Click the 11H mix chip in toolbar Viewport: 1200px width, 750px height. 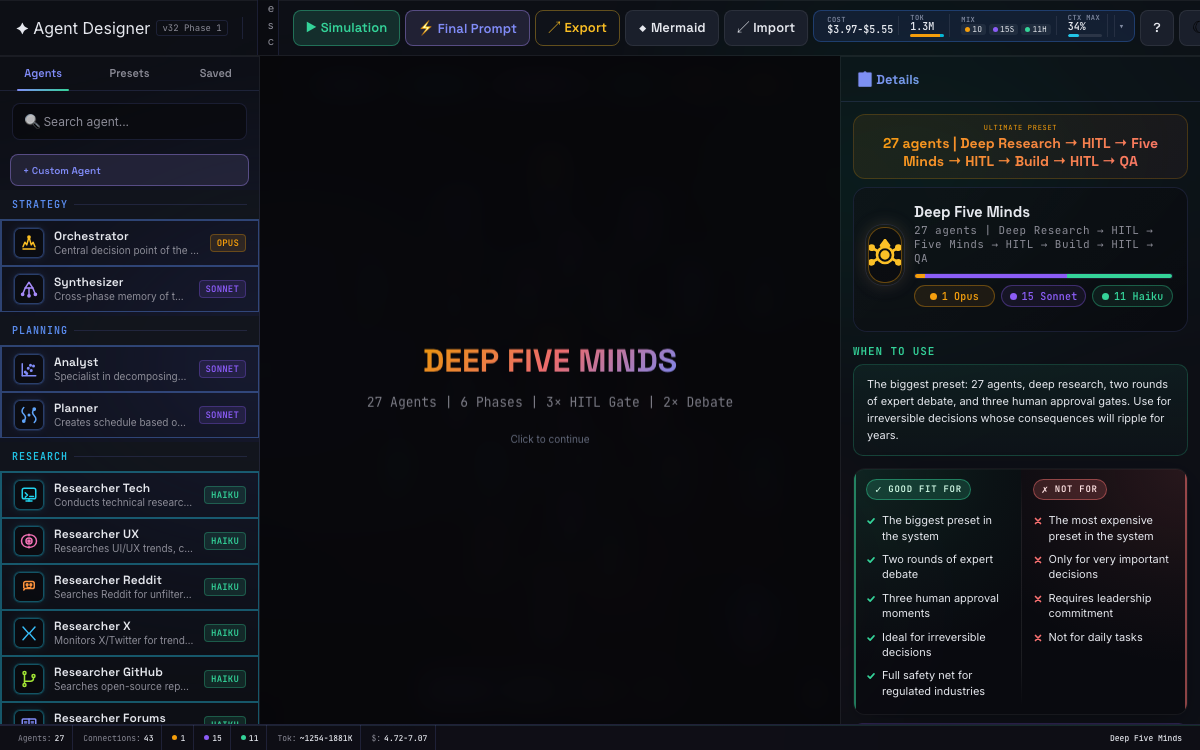coord(1034,31)
